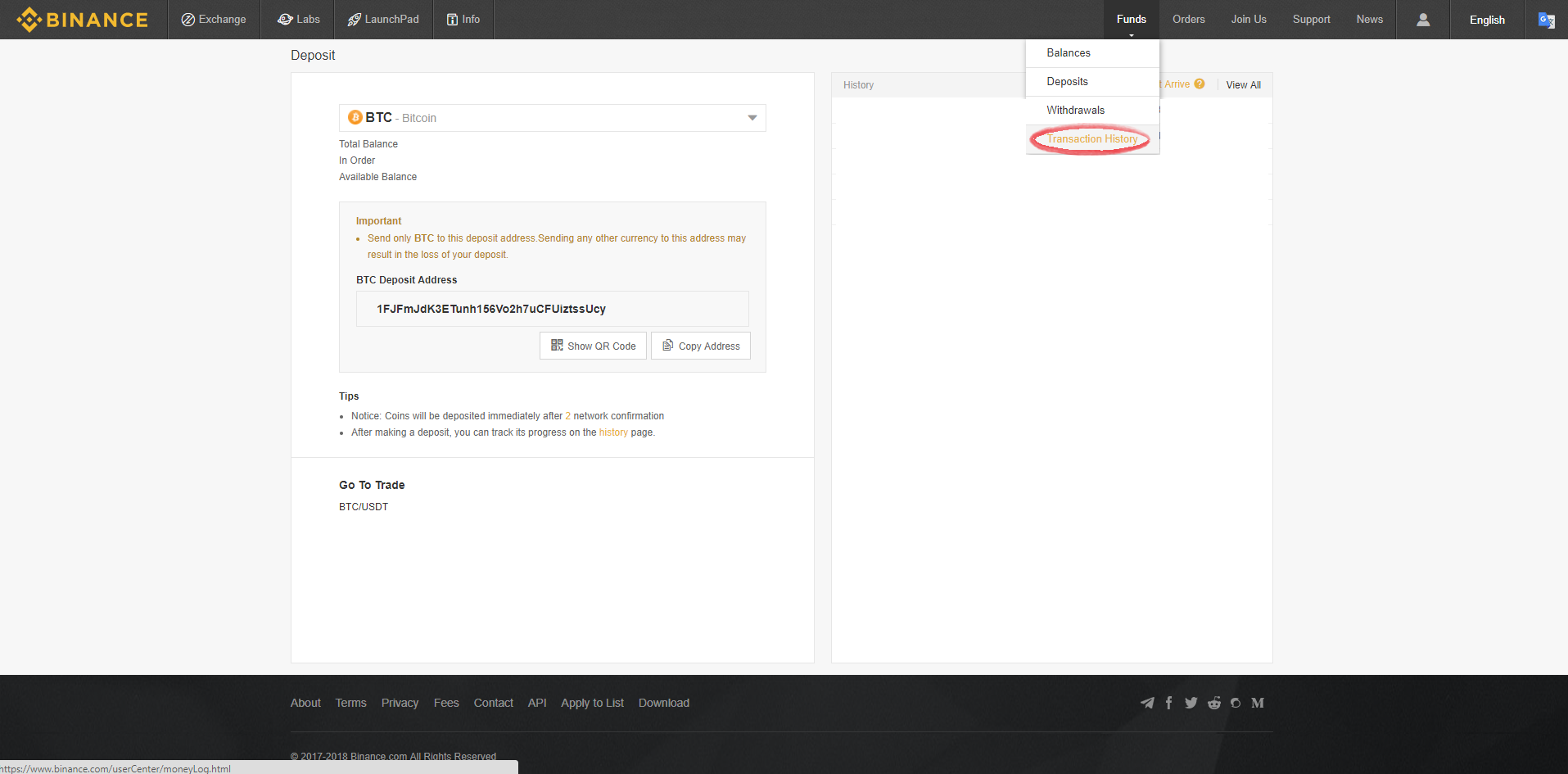Open the Exchange menu

click(214, 20)
